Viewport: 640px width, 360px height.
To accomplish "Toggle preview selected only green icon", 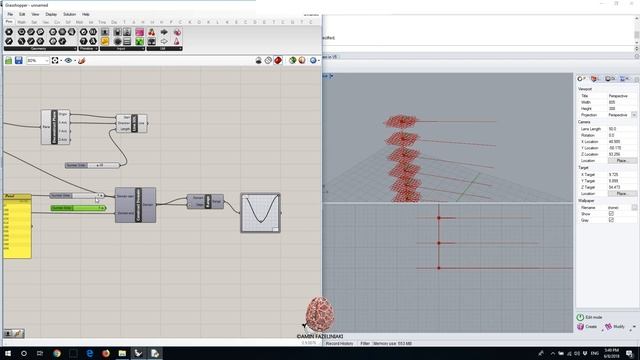I will pos(292,60).
